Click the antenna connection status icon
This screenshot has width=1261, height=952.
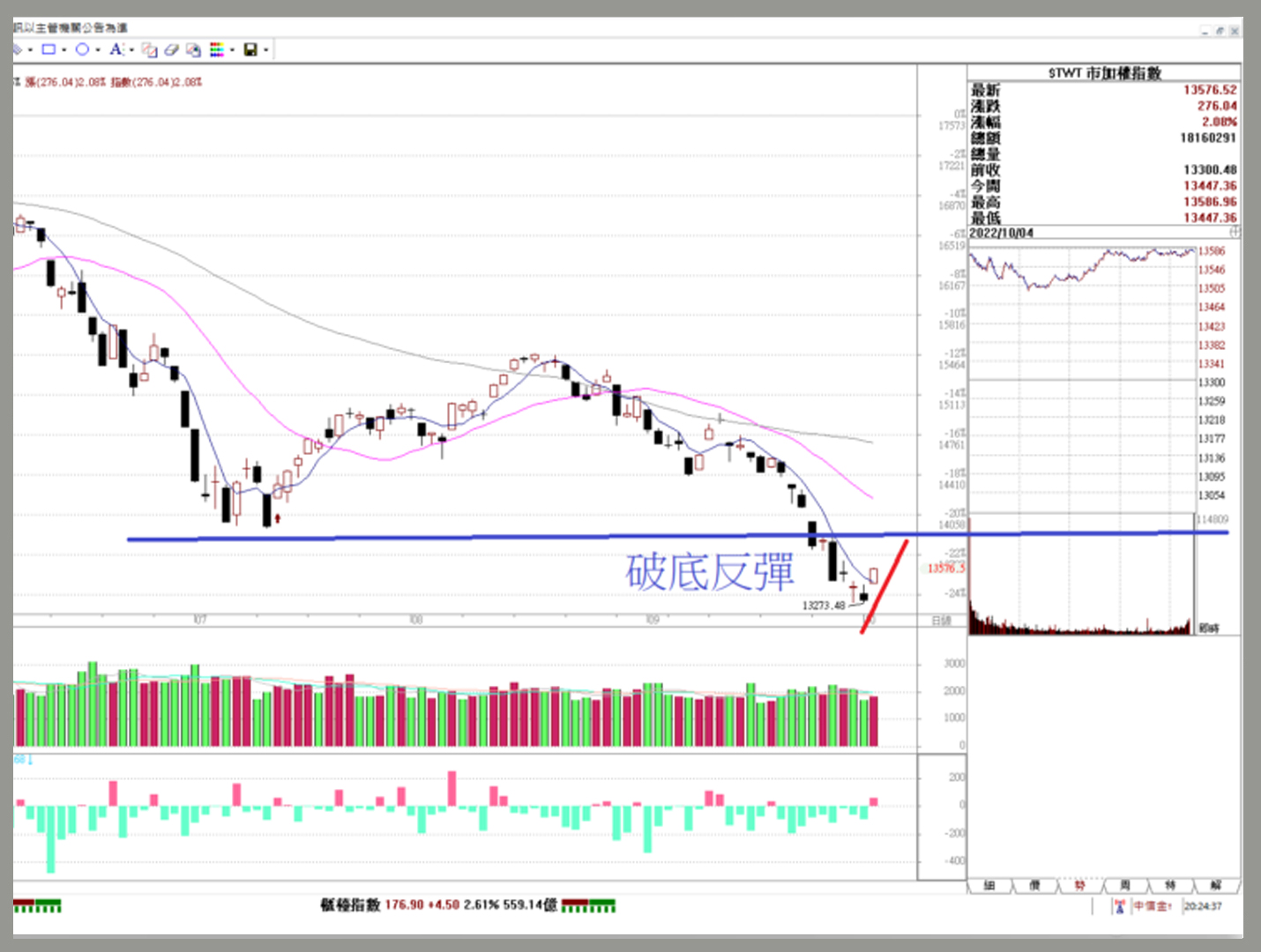(1119, 906)
